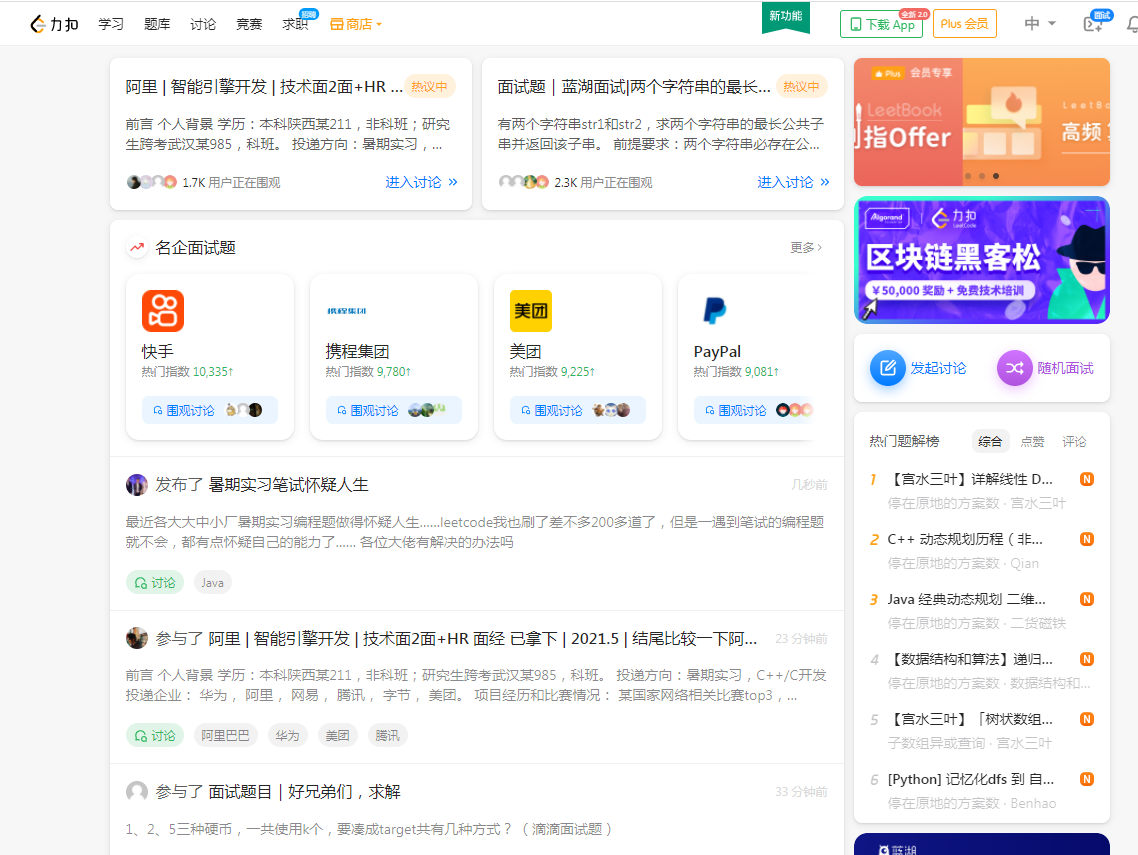Open the 学习 menu item
The width and height of the screenshot is (1138, 855).
click(x=111, y=24)
